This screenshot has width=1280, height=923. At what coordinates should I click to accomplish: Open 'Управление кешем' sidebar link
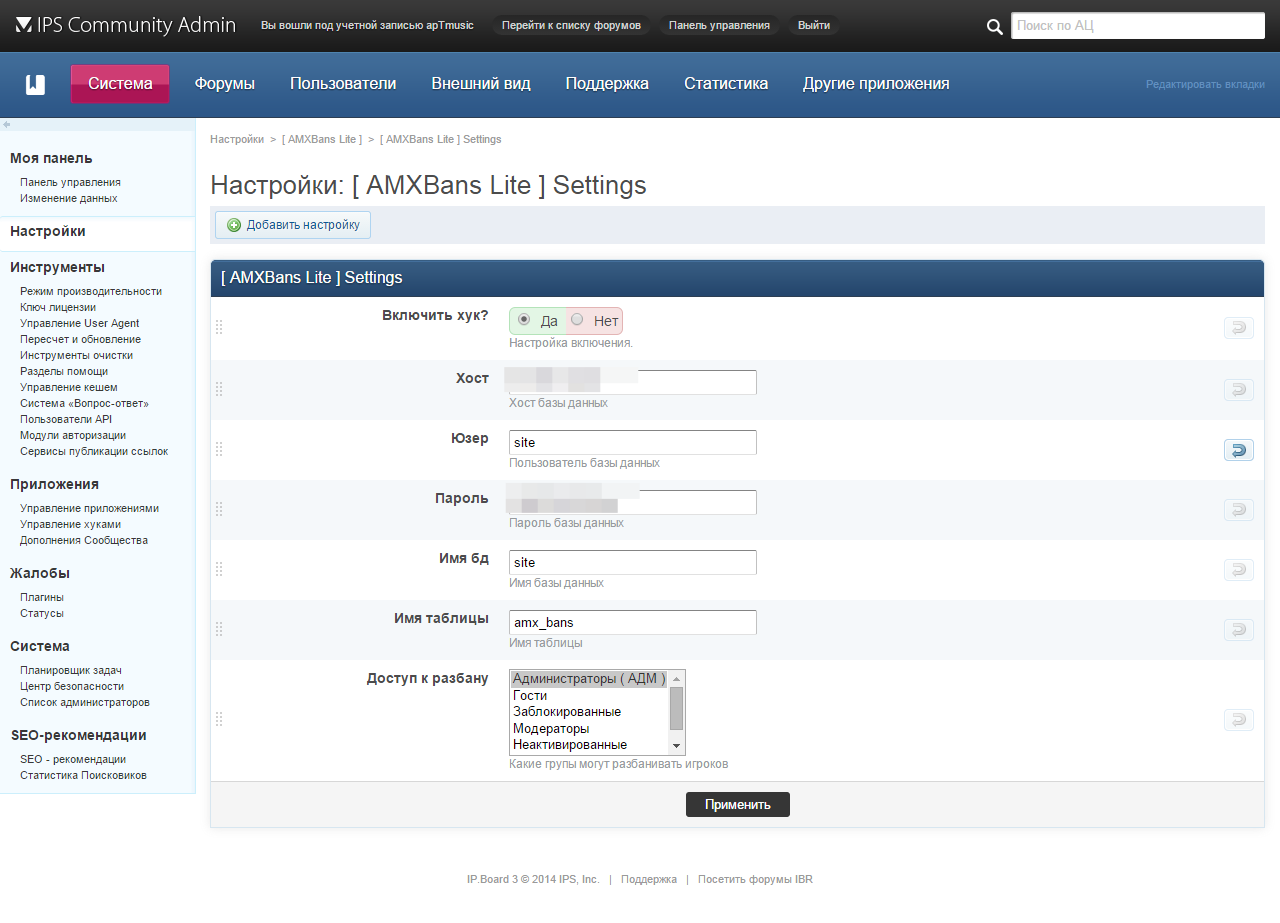point(69,387)
